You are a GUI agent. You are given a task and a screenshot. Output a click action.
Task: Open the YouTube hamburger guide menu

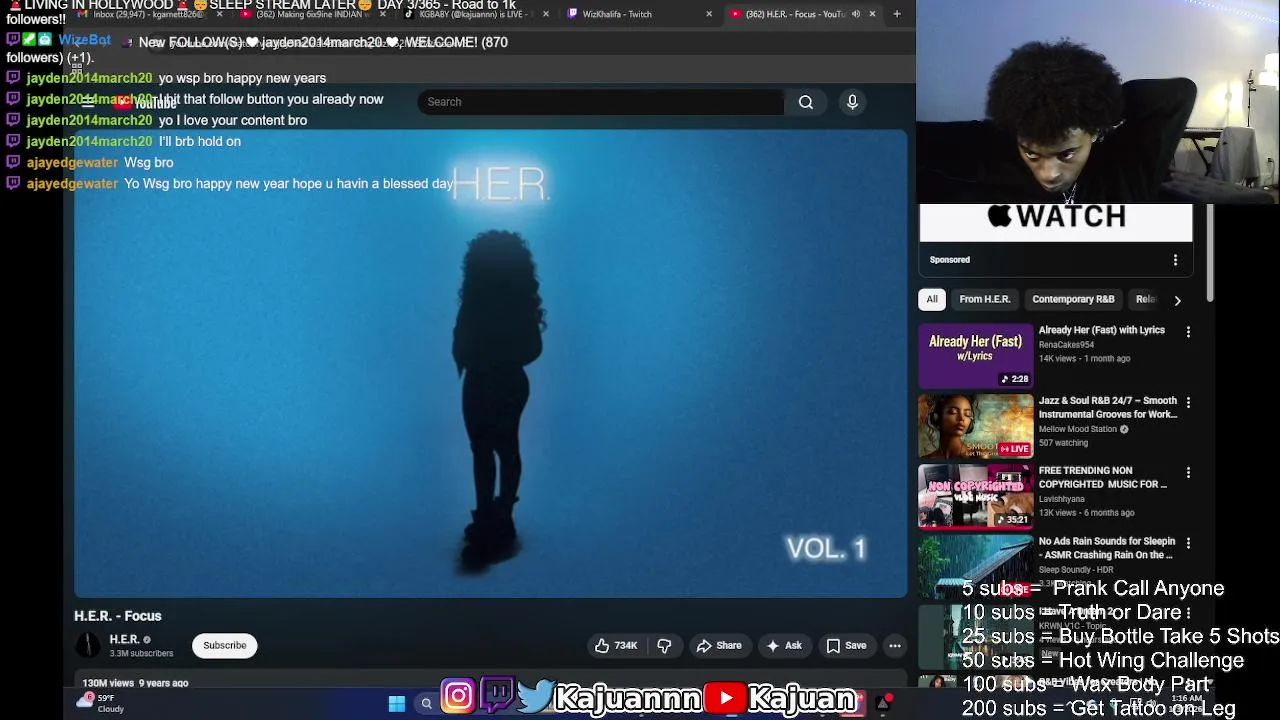pyautogui.click(x=88, y=102)
